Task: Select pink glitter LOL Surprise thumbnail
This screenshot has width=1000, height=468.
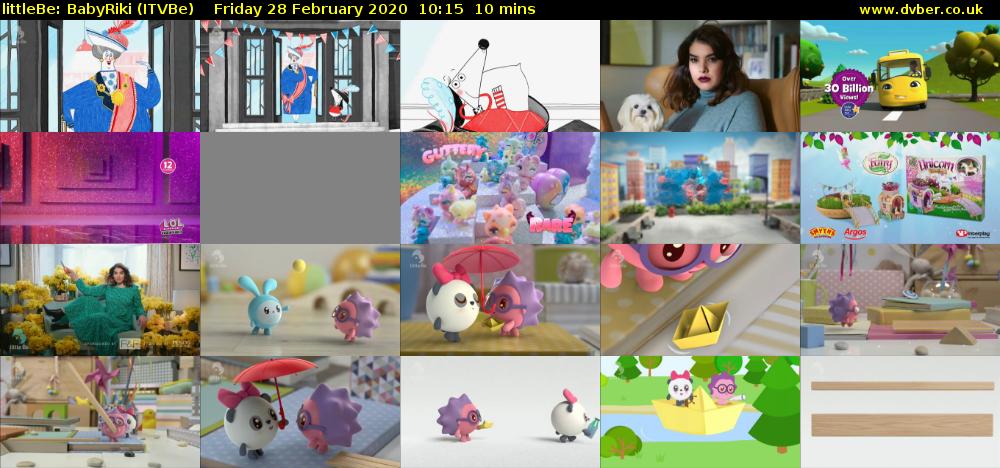Action: (100, 187)
